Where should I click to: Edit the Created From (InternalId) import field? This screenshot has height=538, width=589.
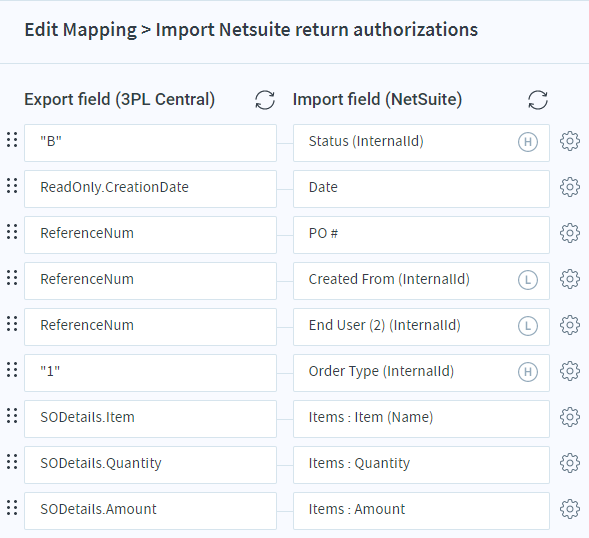coord(421,281)
